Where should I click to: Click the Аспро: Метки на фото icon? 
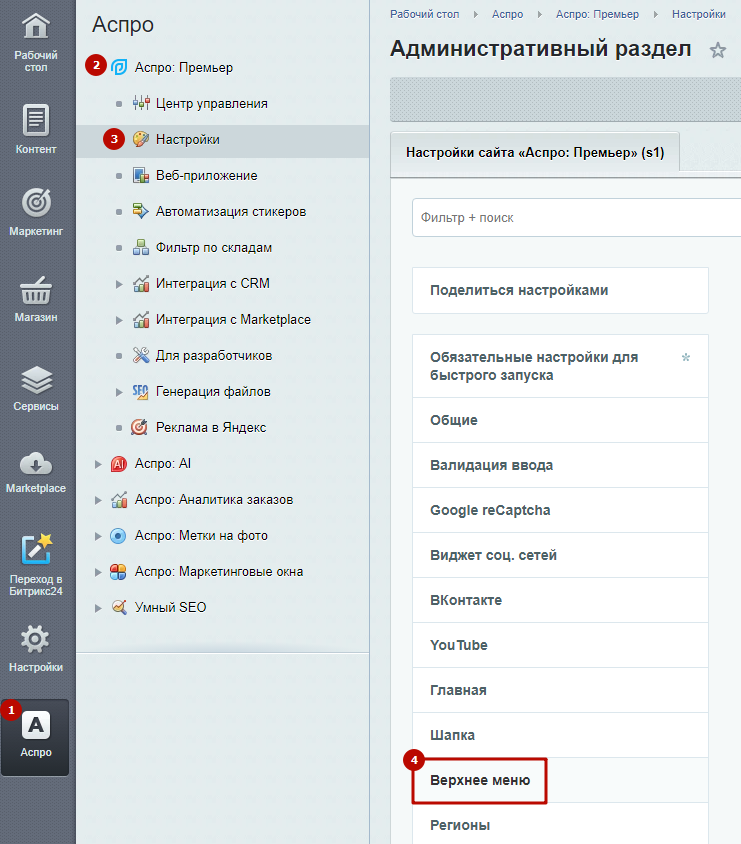click(118, 536)
